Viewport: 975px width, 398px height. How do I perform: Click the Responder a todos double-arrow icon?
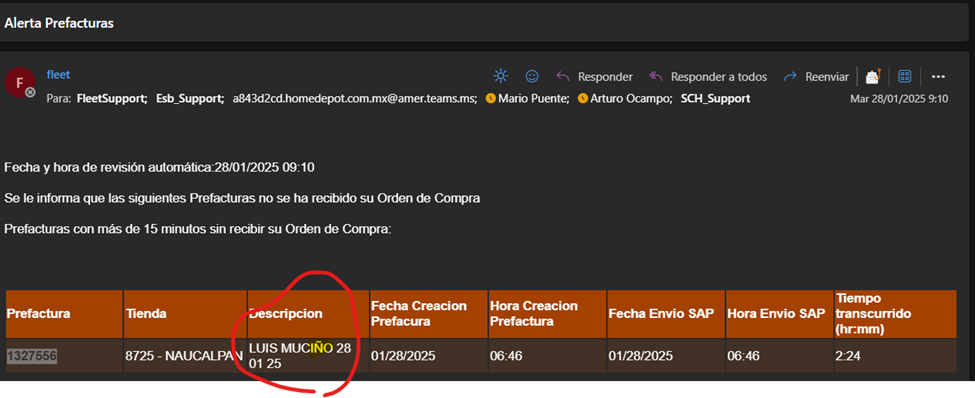pyautogui.click(x=656, y=76)
